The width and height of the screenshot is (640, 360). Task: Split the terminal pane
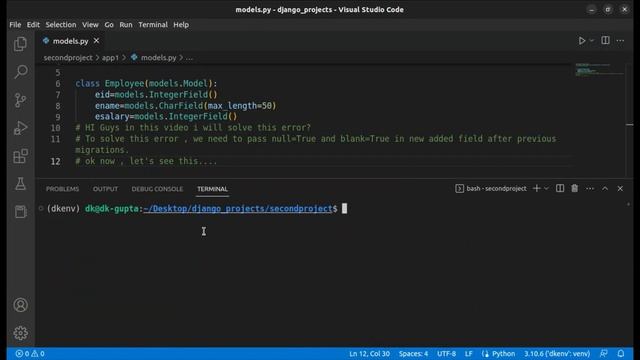(x=560, y=189)
